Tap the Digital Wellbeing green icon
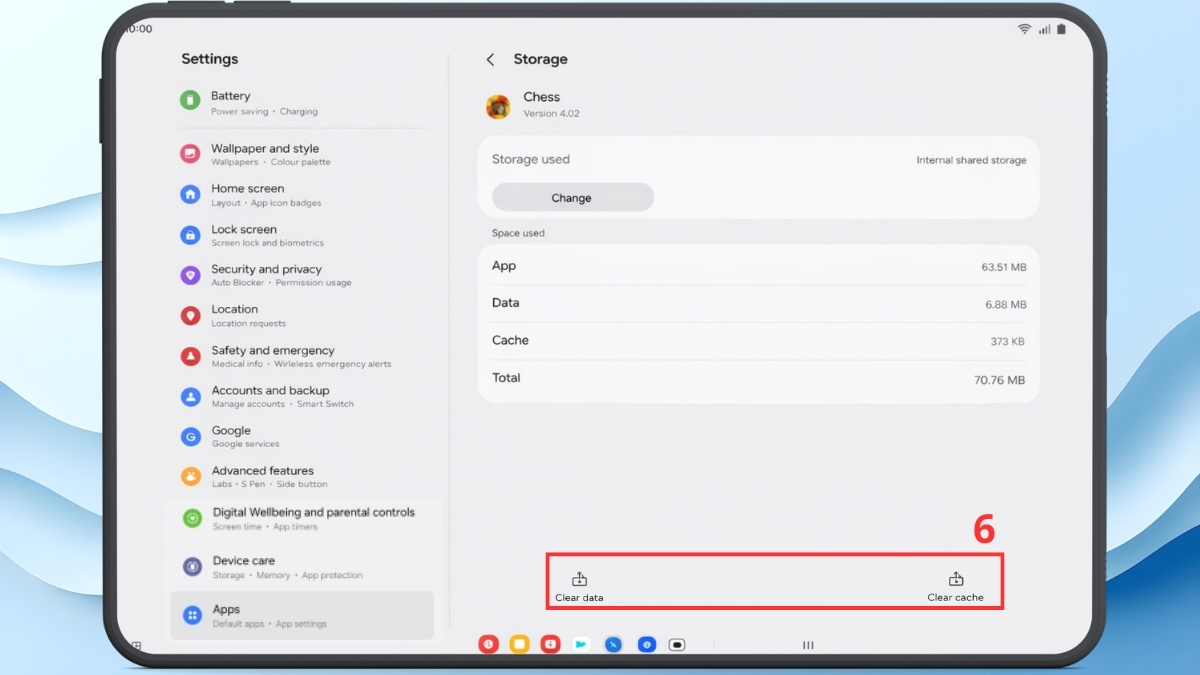This screenshot has width=1200, height=675. click(192, 518)
